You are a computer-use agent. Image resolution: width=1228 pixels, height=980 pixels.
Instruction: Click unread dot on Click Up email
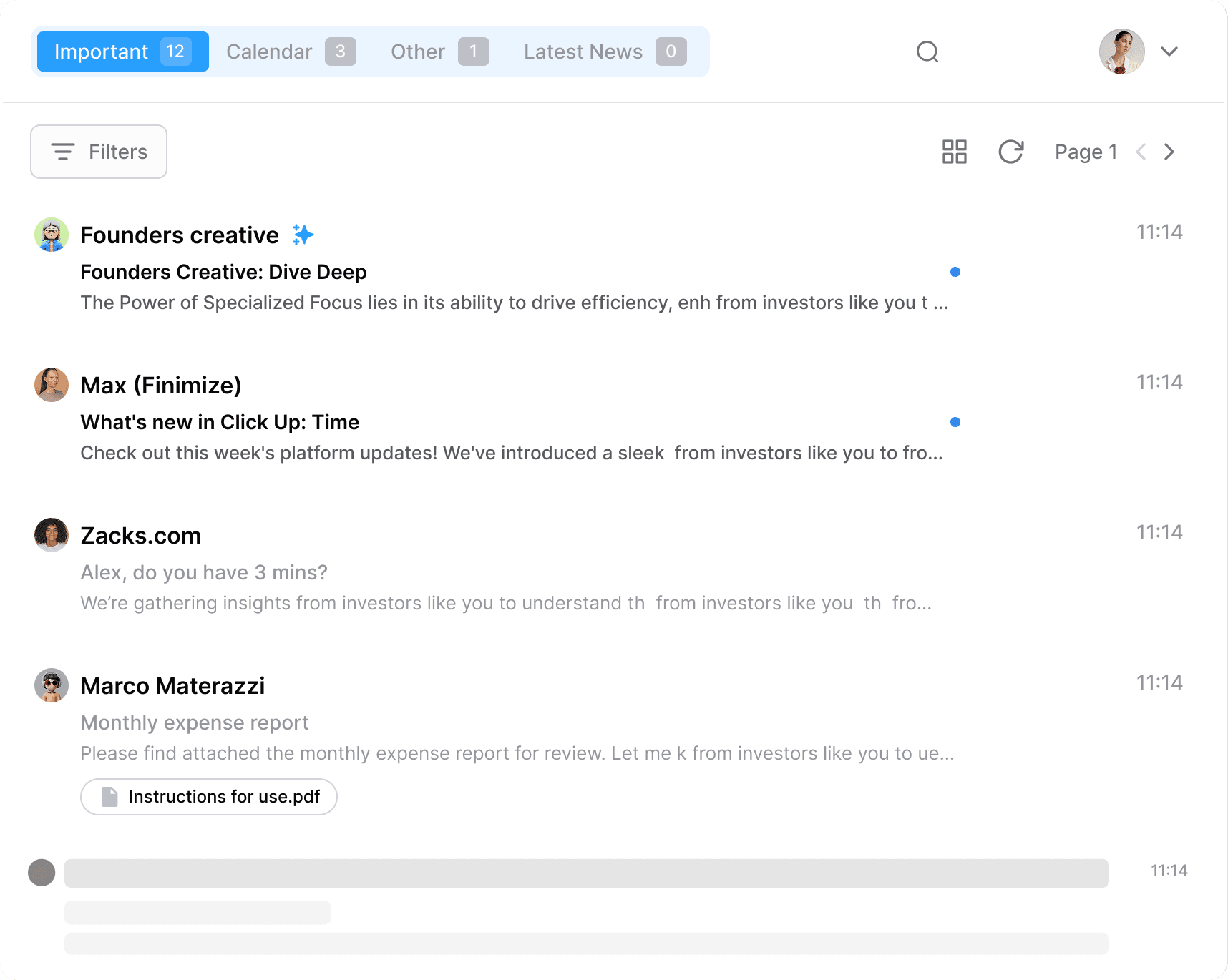click(x=955, y=422)
